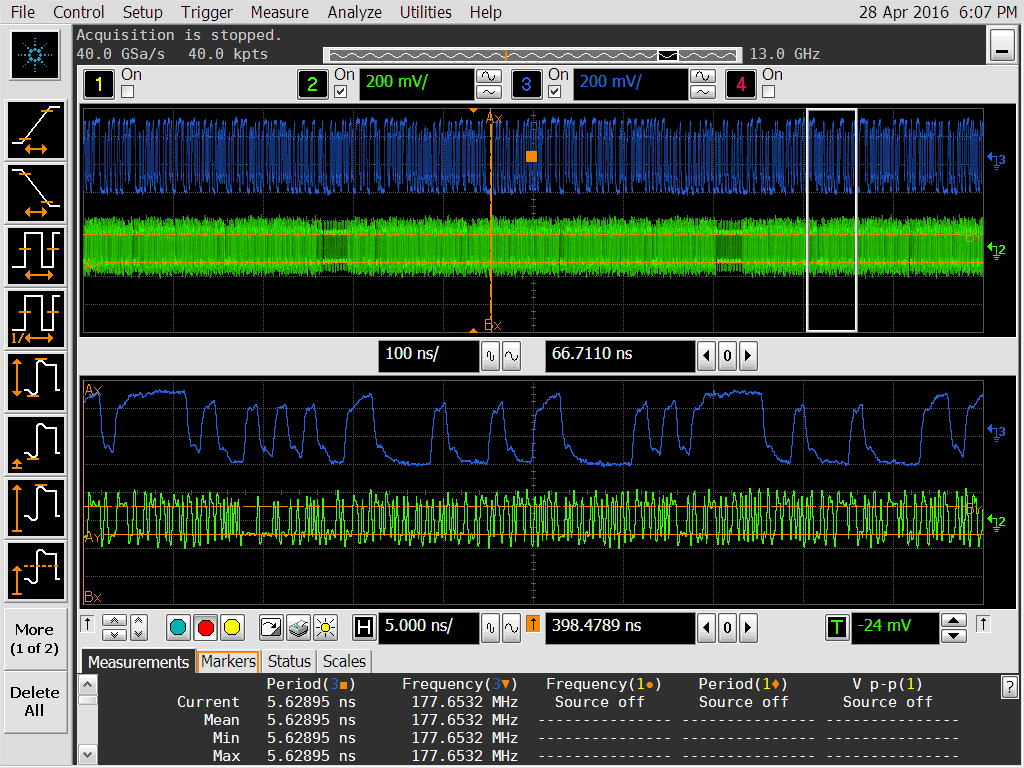
Task: Turn on channel 4 checkbox
Action: click(x=768, y=92)
